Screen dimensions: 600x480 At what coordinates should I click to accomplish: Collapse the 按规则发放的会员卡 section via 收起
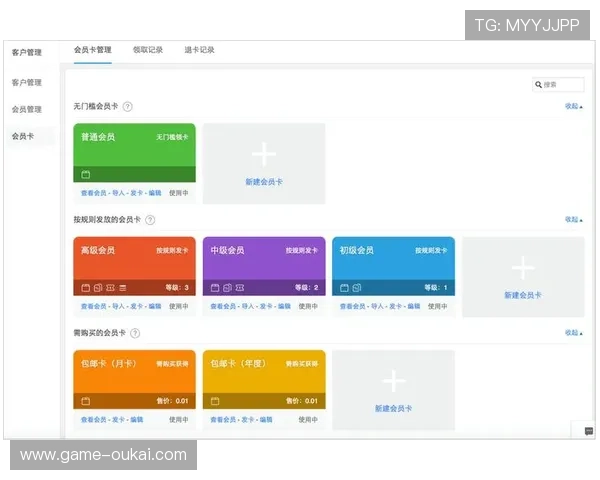pos(574,220)
